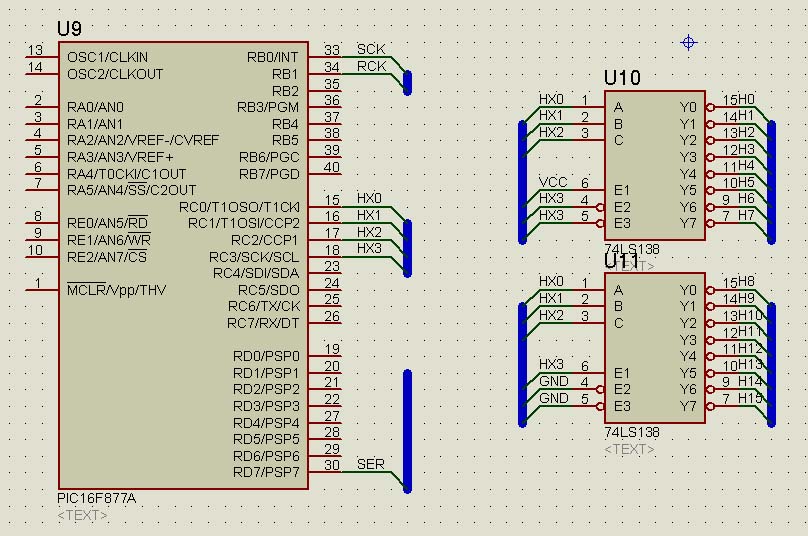The width and height of the screenshot is (808, 536).
Task: Click the <TEXT> placeholder below PIC16F877A
Action: (x=82, y=515)
